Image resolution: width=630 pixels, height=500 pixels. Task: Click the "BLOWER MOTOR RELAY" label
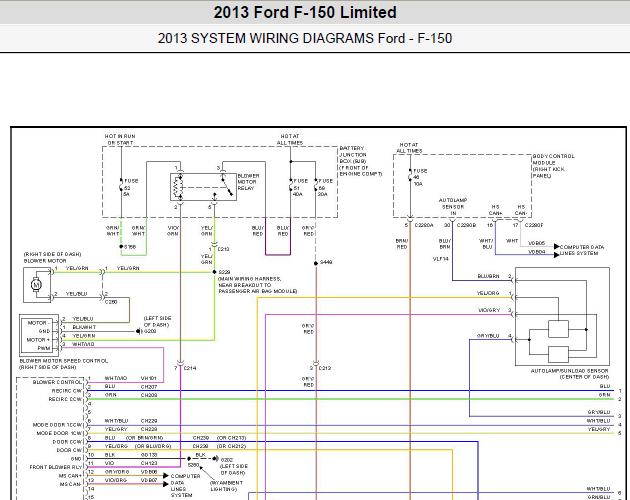248,182
